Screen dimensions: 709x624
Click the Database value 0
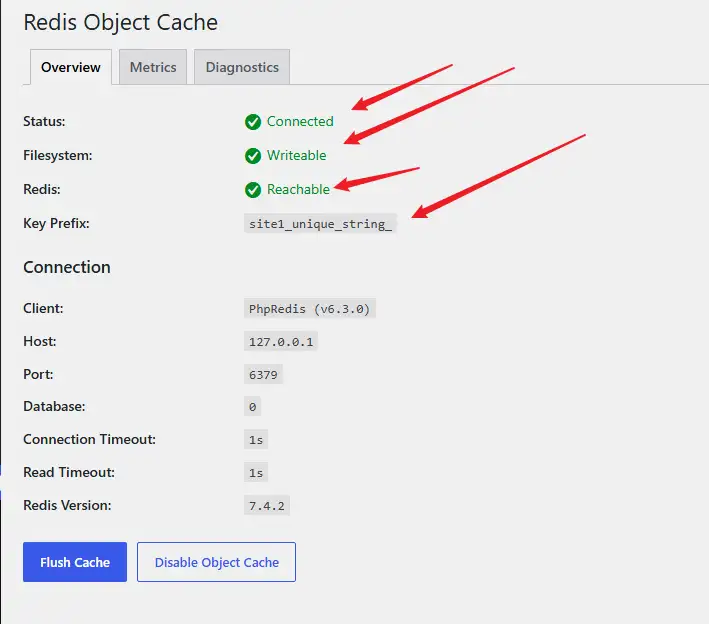(252, 407)
